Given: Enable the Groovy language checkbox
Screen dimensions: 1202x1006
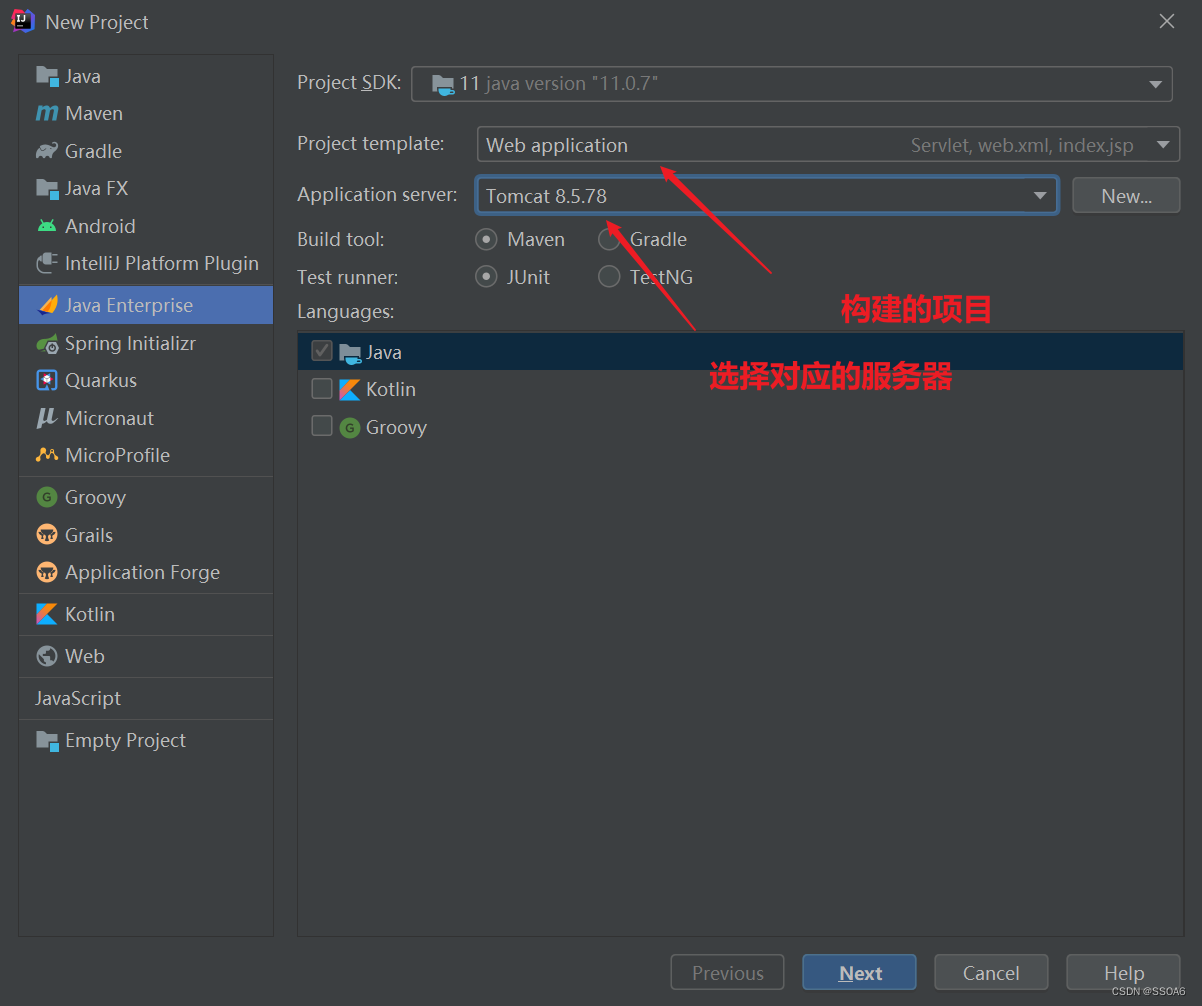Looking at the screenshot, I should 322,426.
